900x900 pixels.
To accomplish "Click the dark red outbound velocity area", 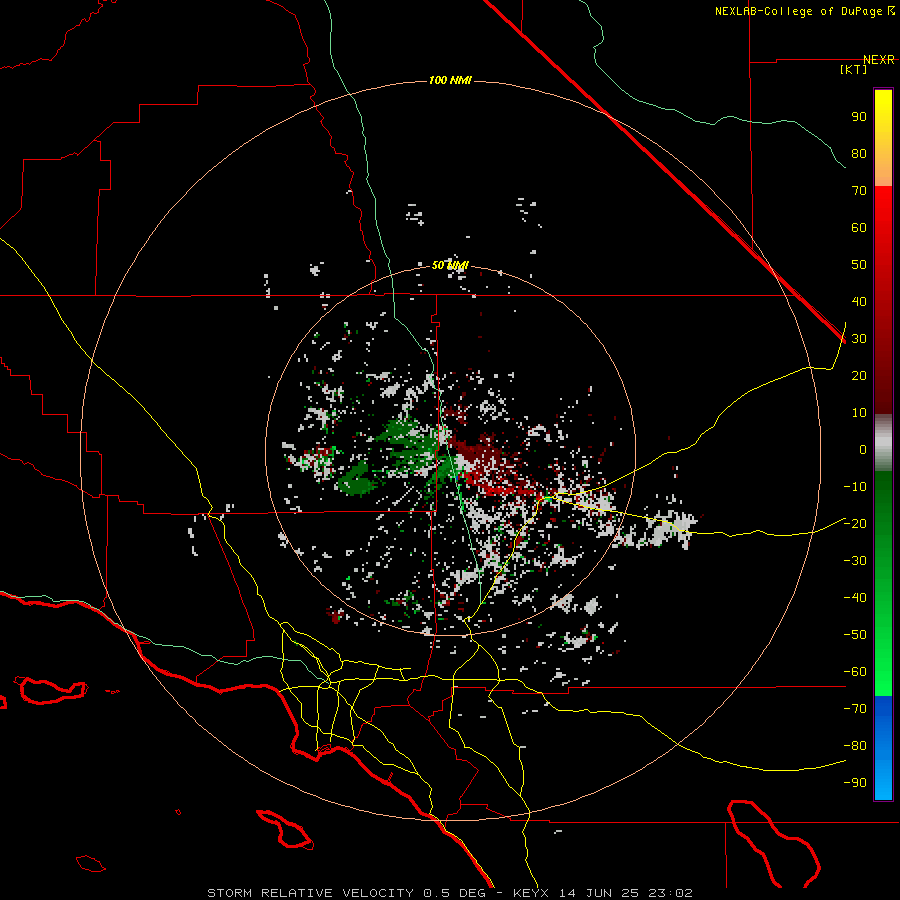I will (x=482, y=453).
